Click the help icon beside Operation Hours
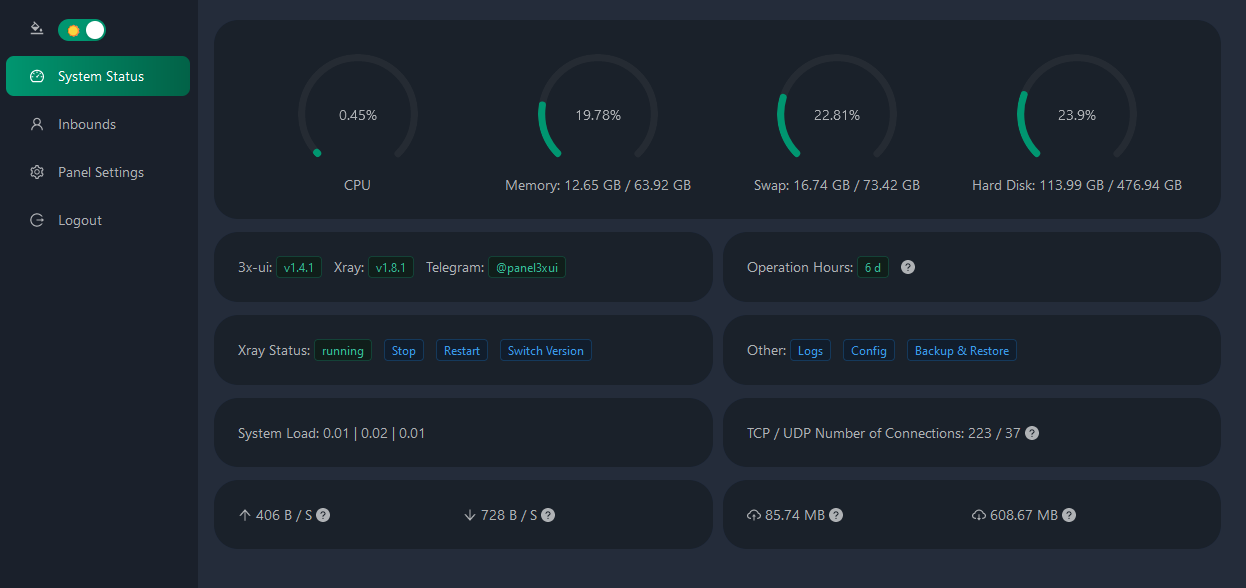This screenshot has width=1246, height=588. (x=908, y=267)
